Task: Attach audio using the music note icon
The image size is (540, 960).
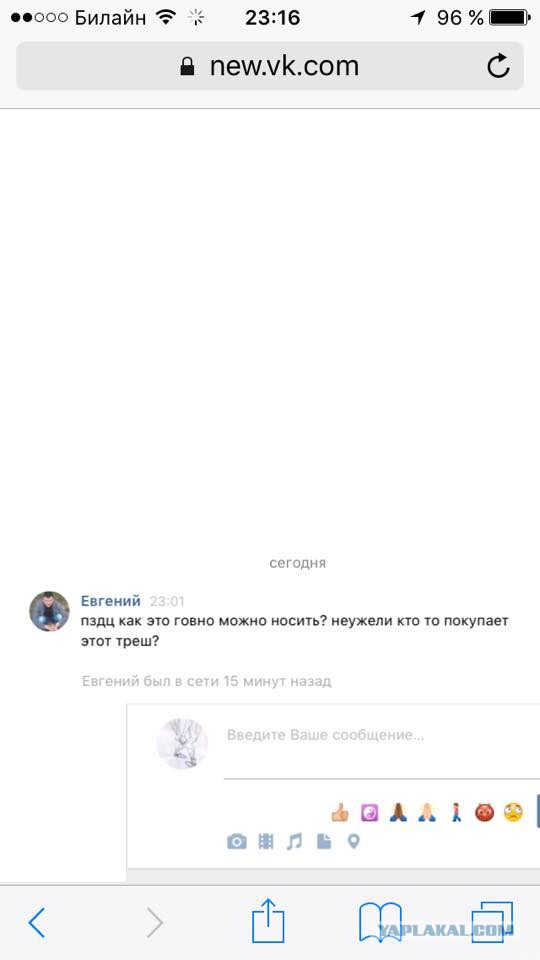Action: 294,842
